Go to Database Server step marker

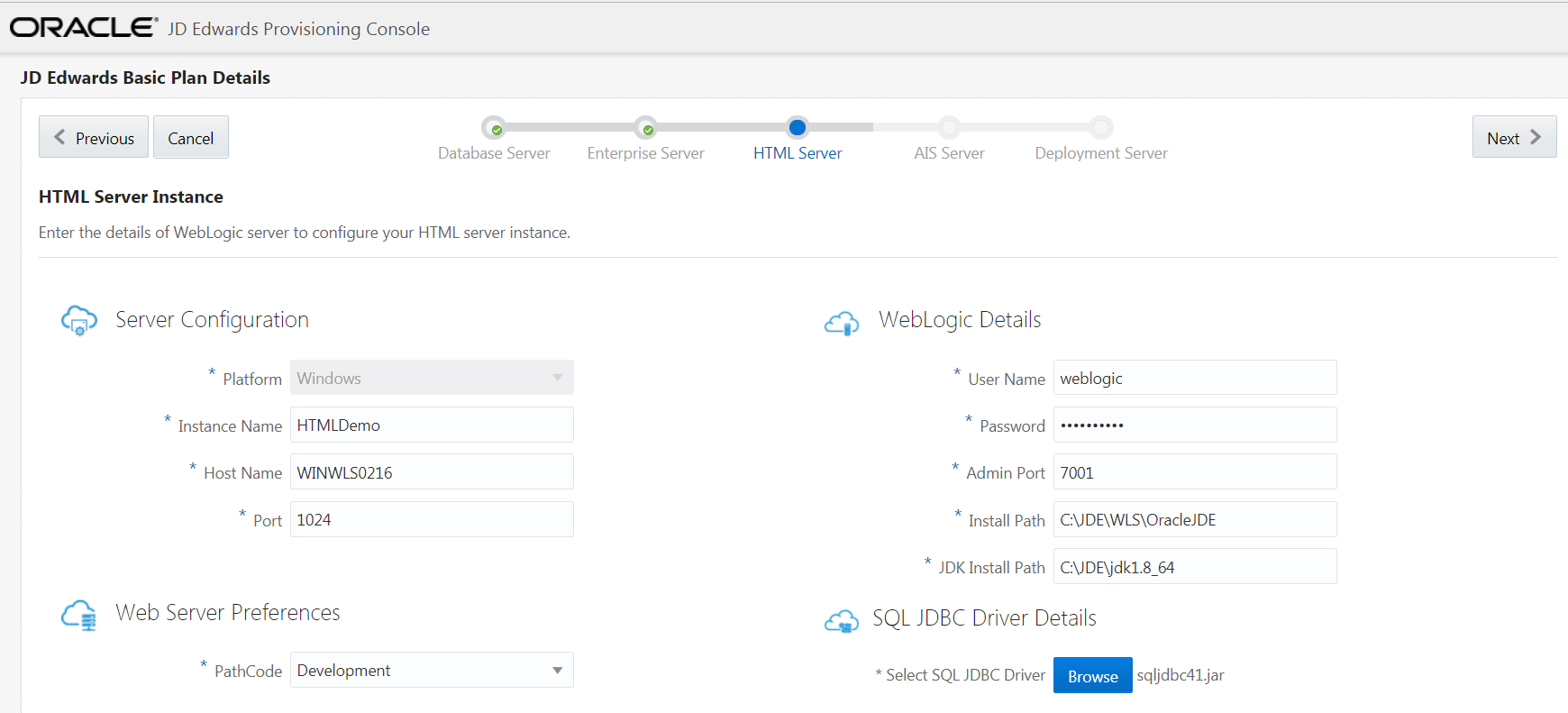pos(494,128)
